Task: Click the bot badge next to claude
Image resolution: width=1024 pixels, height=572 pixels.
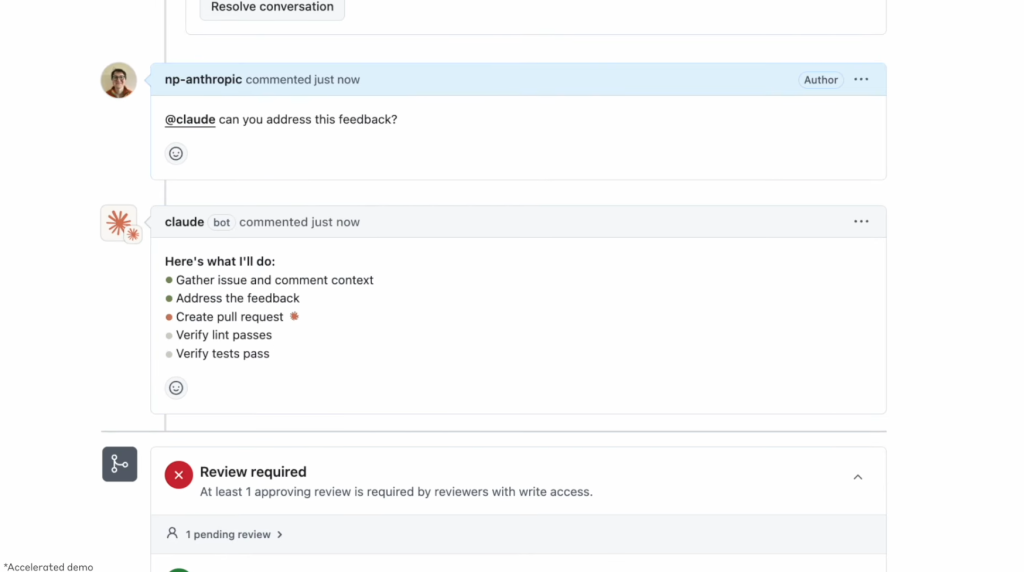Action: click(221, 222)
